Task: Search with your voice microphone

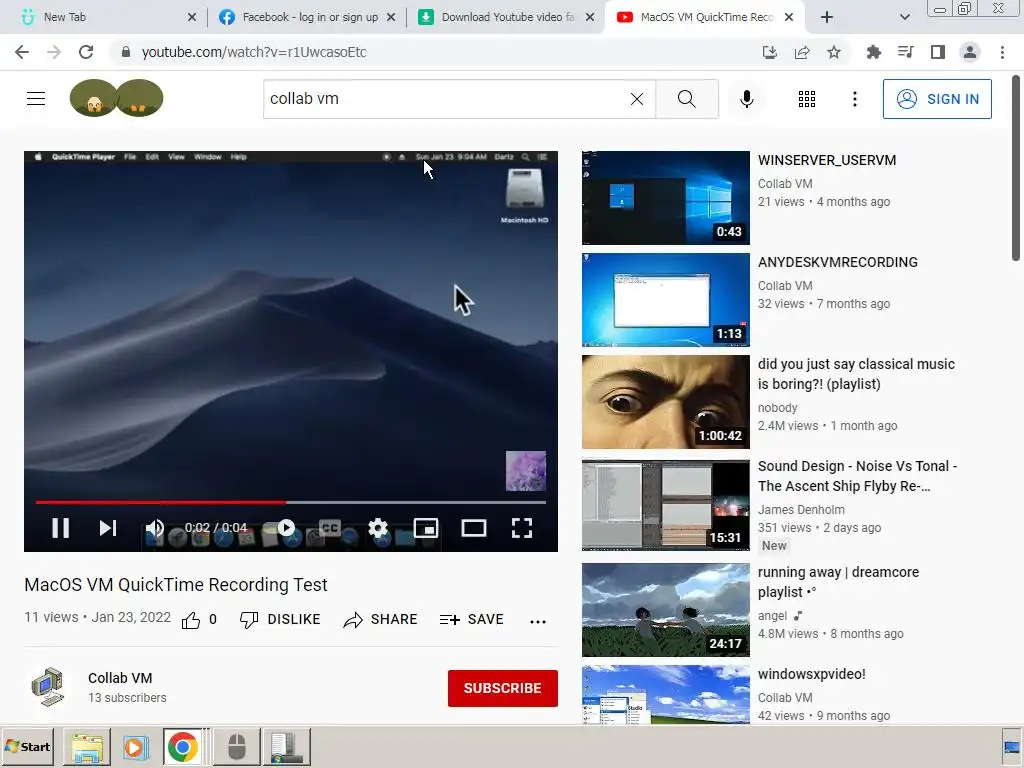Action: [x=746, y=99]
